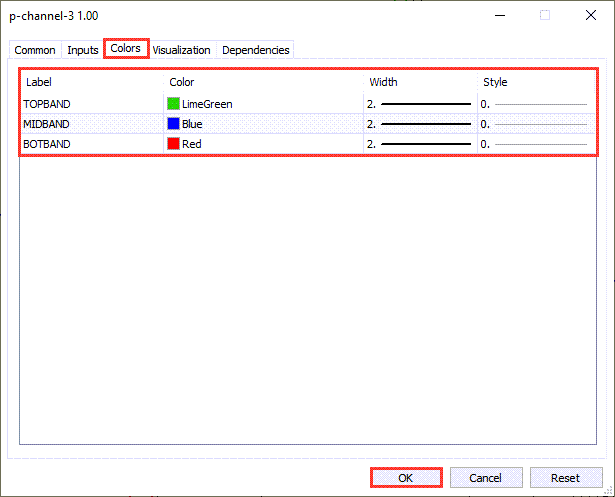Open the MIDBAND line width selector
Image resolution: width=615 pixels, height=497 pixels.
[x=420, y=124]
